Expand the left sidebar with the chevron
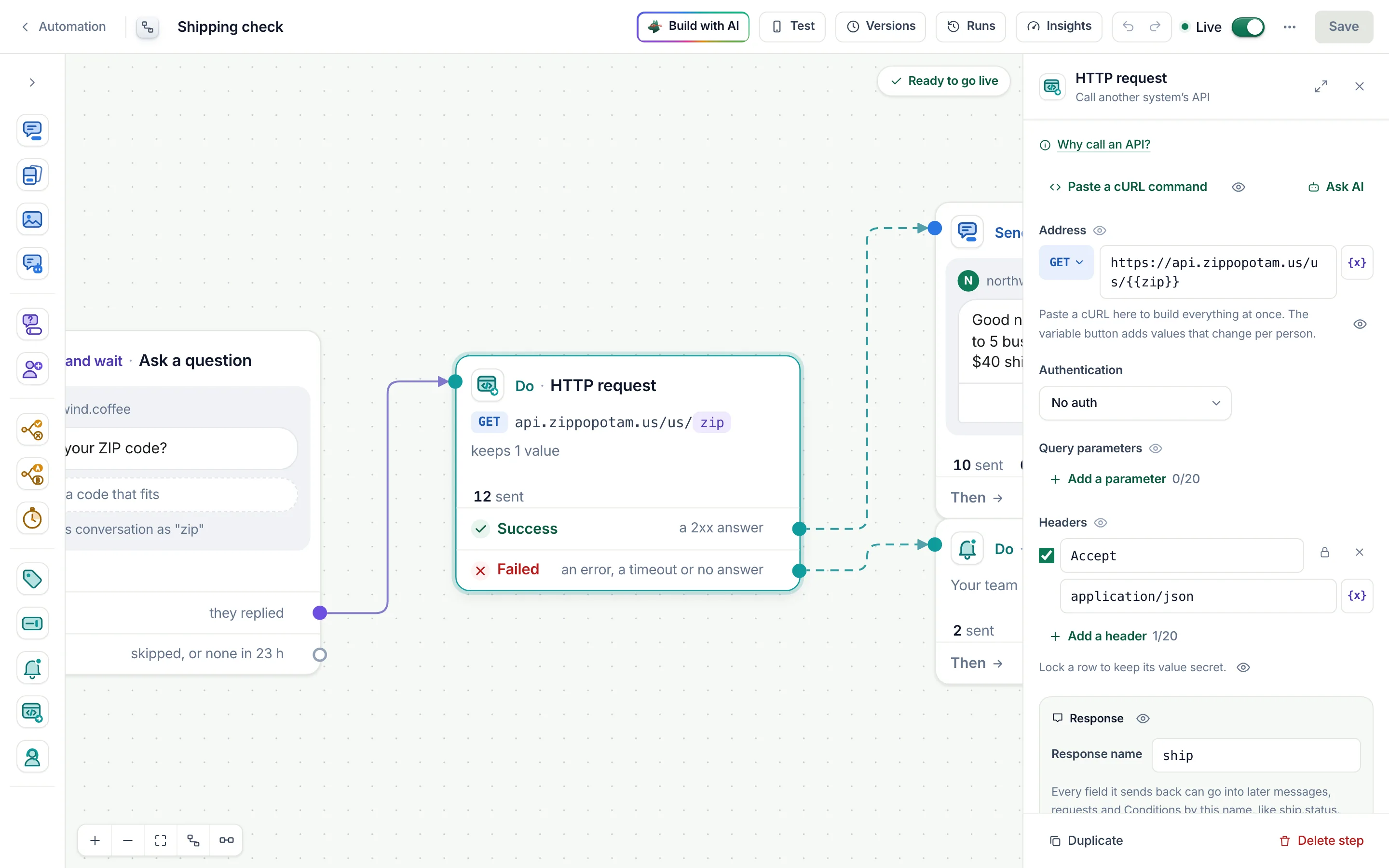The height and width of the screenshot is (868, 1389). (32, 82)
